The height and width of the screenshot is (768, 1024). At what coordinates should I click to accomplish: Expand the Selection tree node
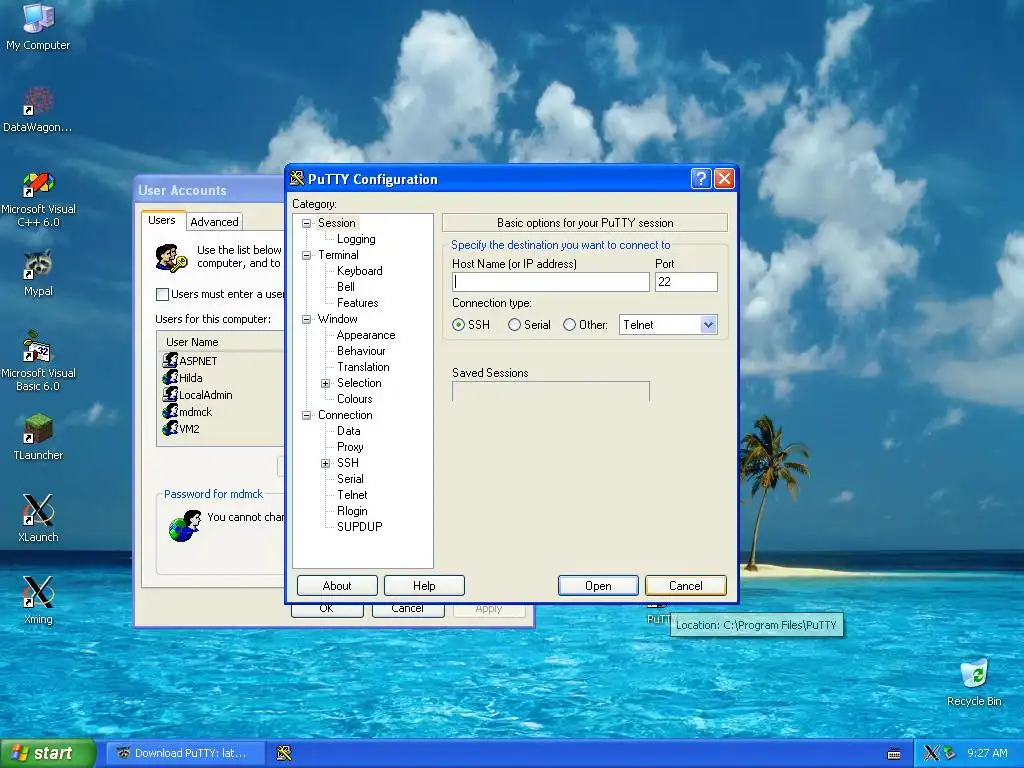(325, 383)
